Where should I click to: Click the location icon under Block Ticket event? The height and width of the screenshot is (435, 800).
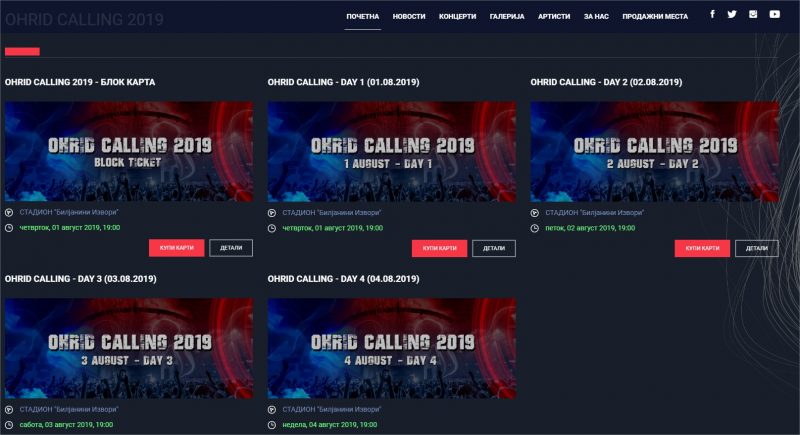(9, 212)
